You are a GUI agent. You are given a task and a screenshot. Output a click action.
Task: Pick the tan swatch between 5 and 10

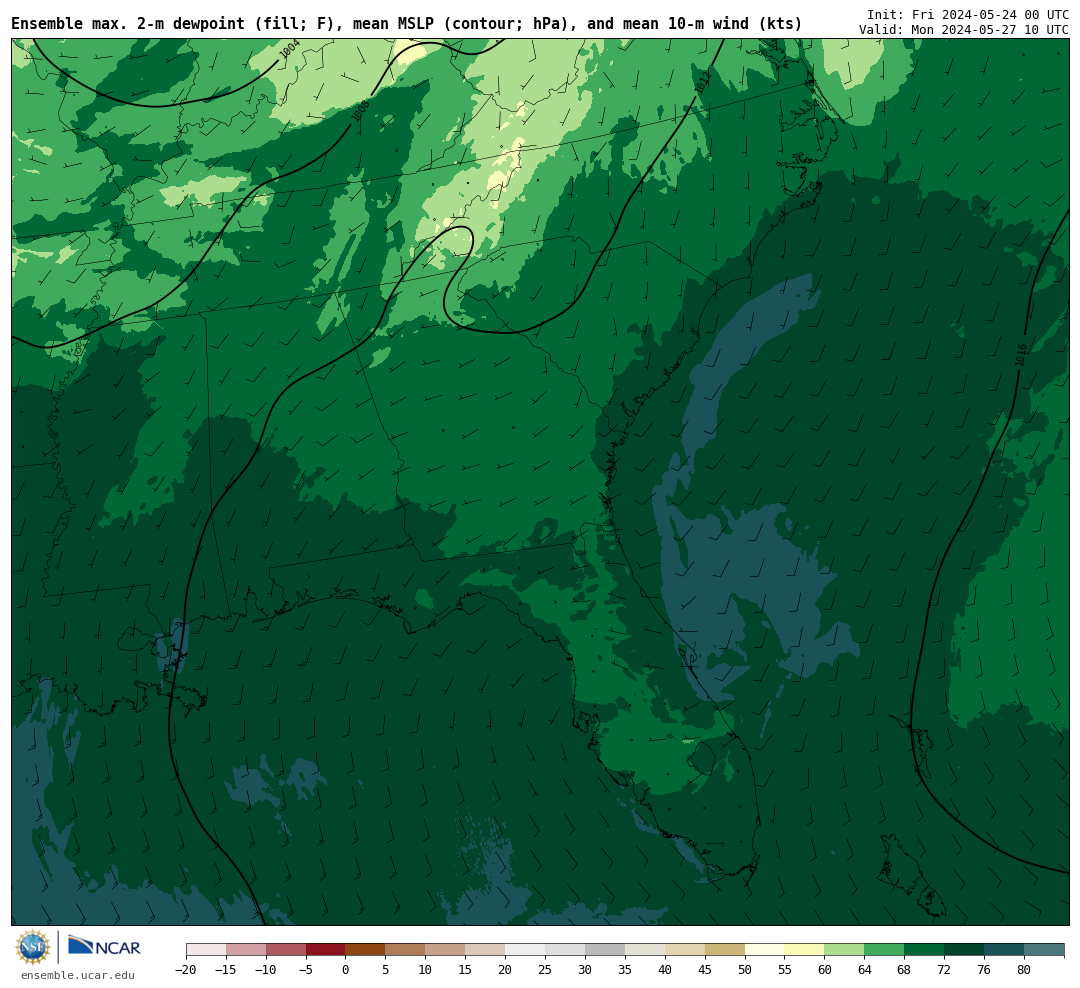click(x=405, y=950)
